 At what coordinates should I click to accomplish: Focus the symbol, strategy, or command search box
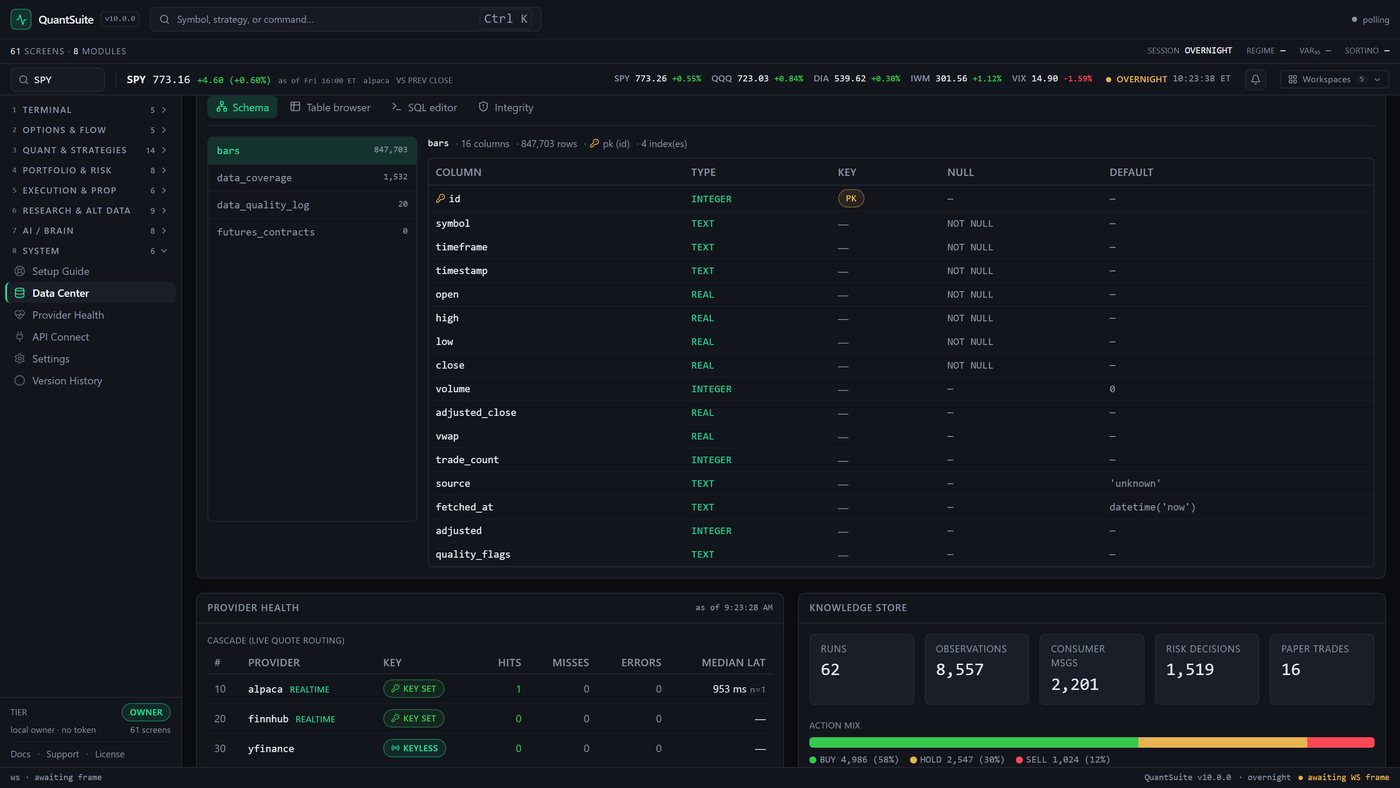[345, 19]
